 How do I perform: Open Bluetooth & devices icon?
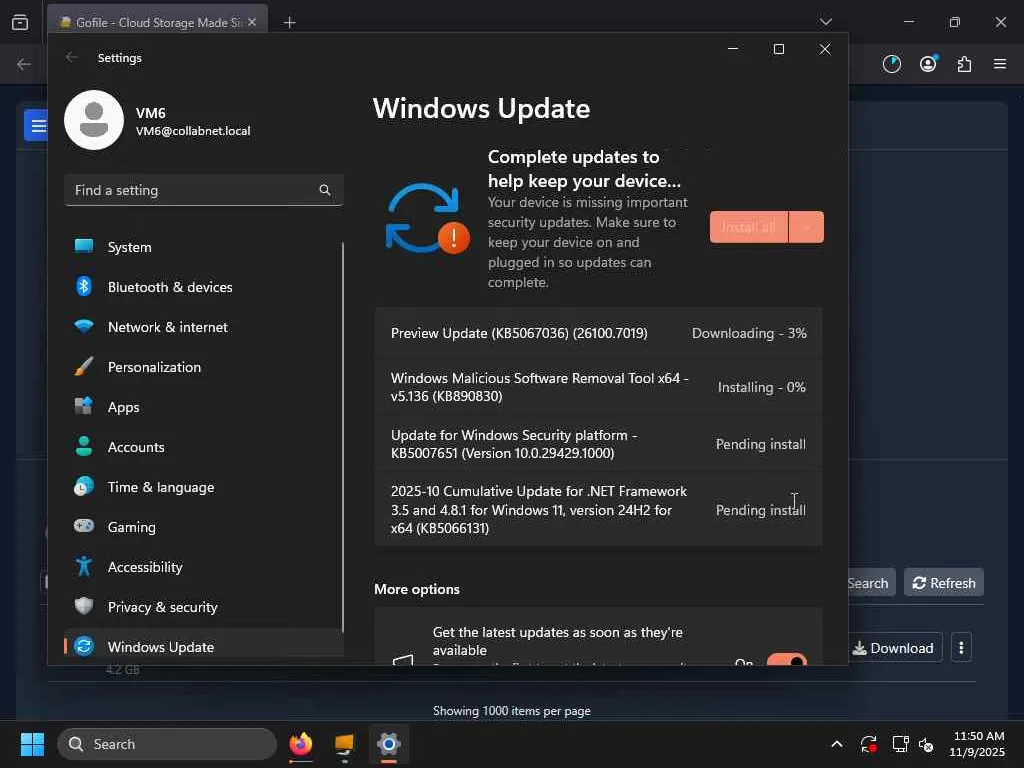(x=84, y=286)
